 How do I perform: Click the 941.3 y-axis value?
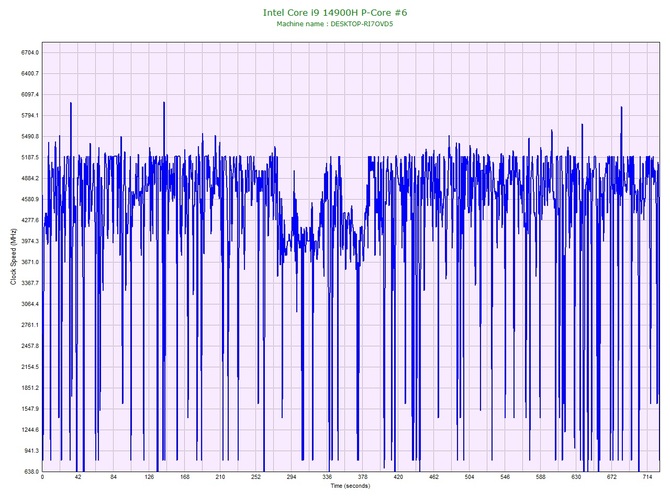click(x=31, y=450)
